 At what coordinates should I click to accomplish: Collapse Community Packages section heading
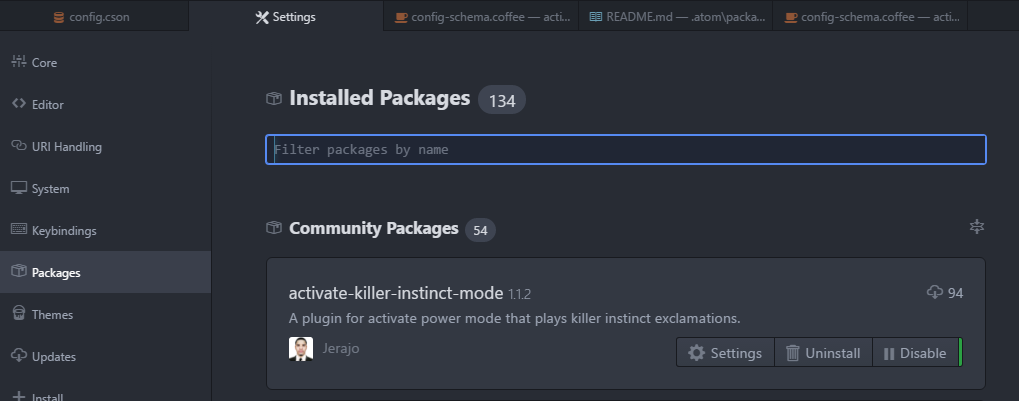(374, 229)
